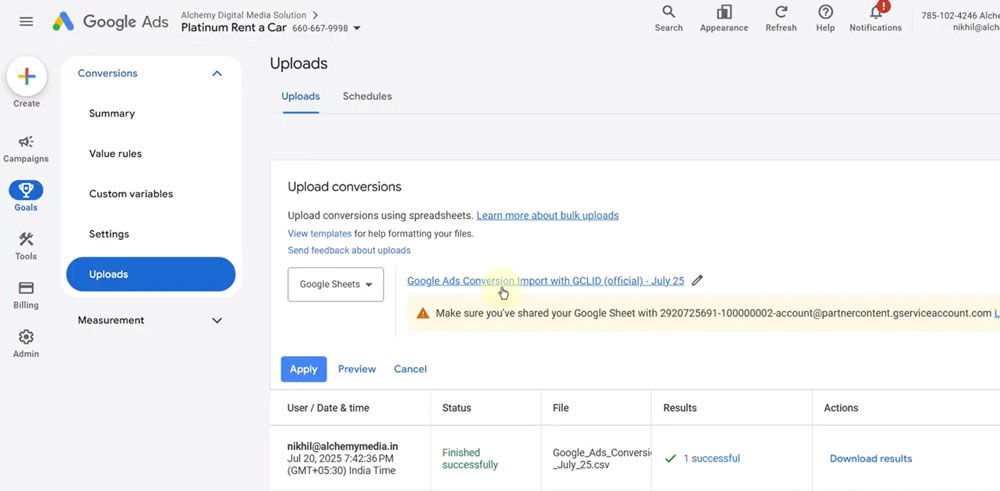Switch to the Schedules tab
Image resolution: width=1000 pixels, height=491 pixels.
point(367,96)
